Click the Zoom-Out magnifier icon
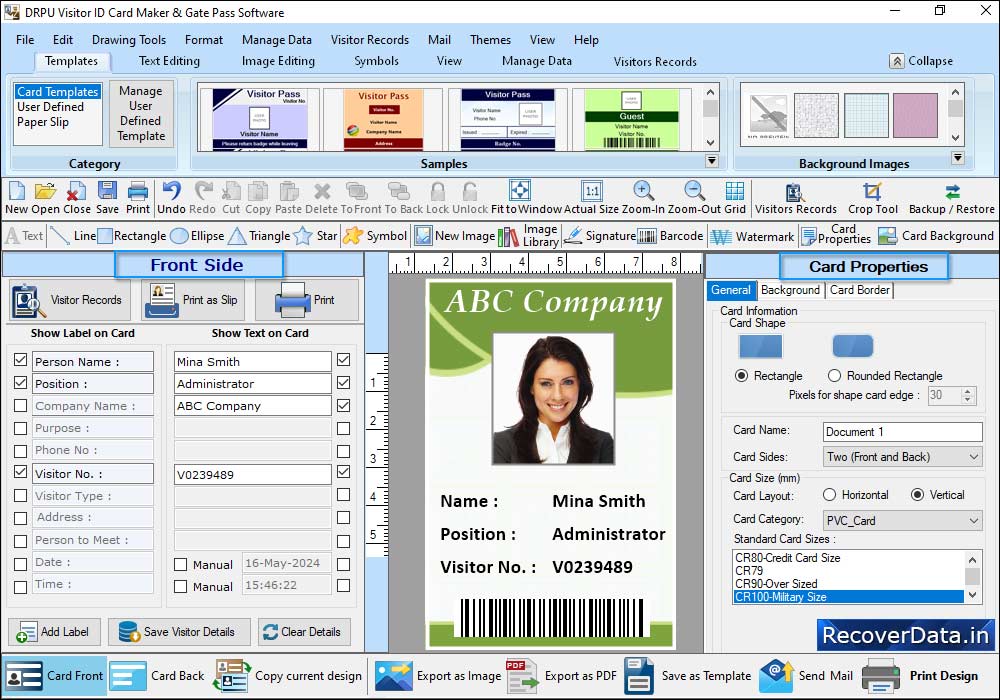The image size is (1000, 700). (694, 191)
